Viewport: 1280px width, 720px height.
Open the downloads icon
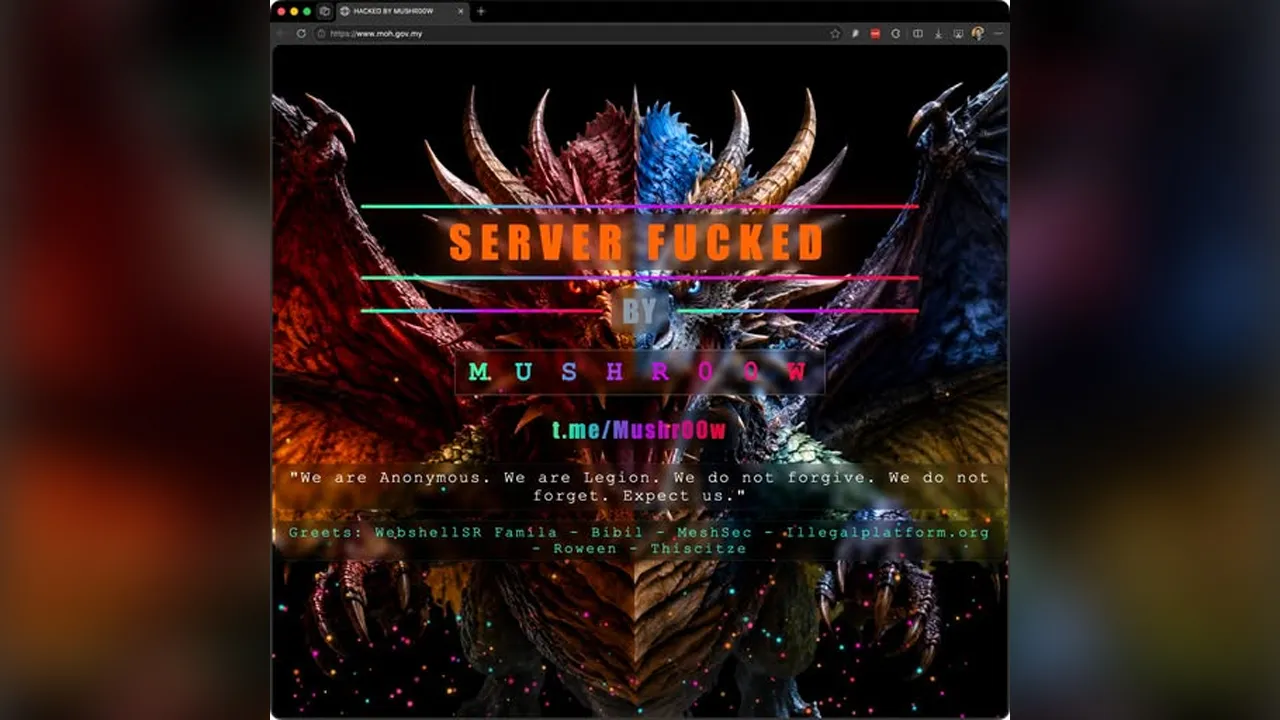click(x=938, y=33)
